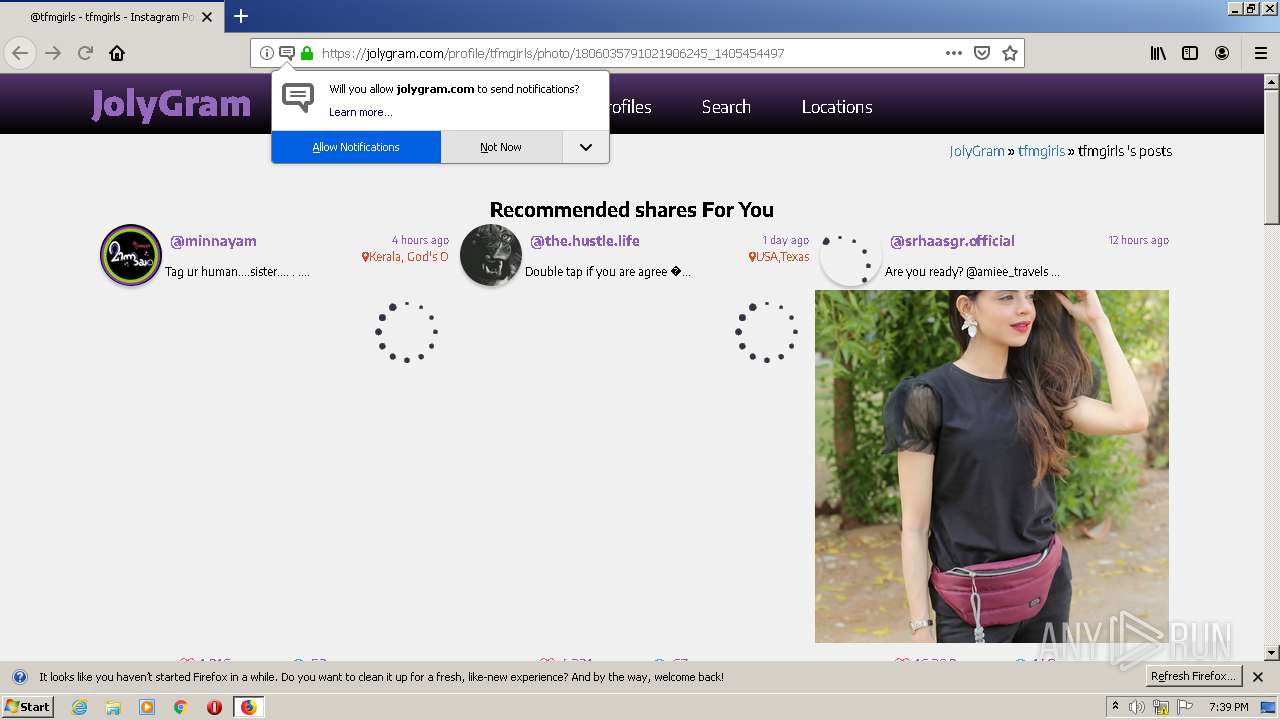Click the Not Now button
1280x720 pixels.
pyautogui.click(x=500, y=147)
